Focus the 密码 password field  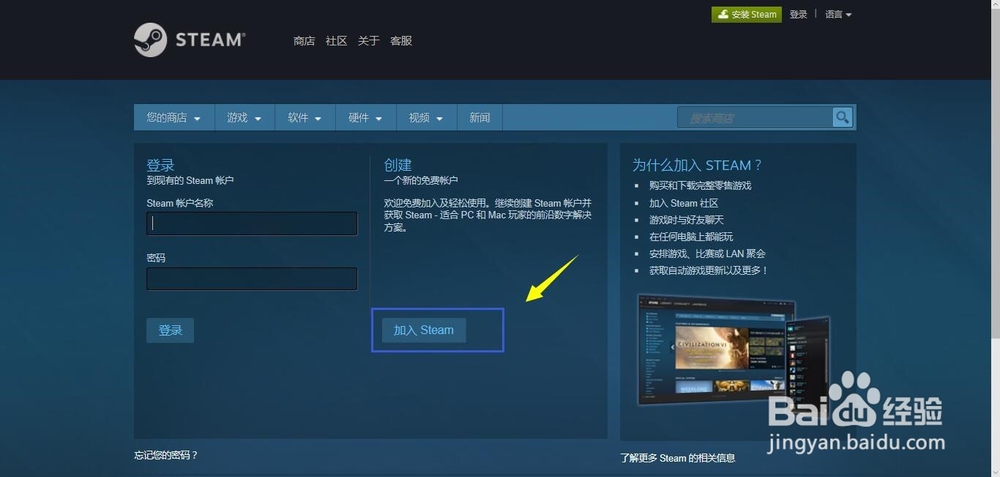coord(252,279)
